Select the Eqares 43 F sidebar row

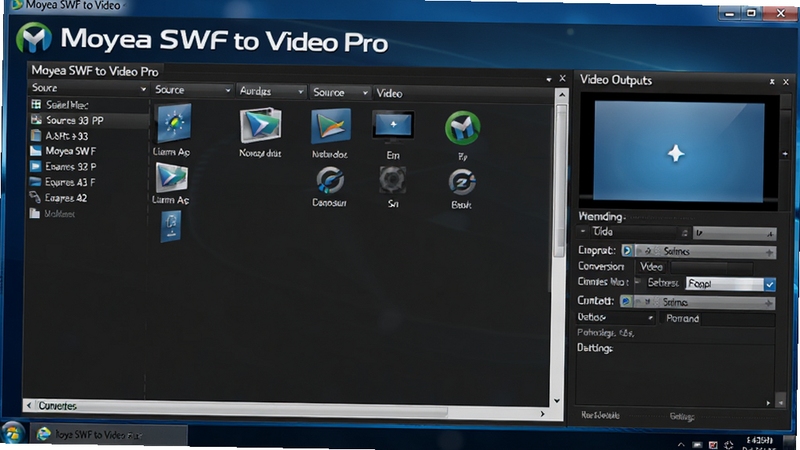[88, 182]
